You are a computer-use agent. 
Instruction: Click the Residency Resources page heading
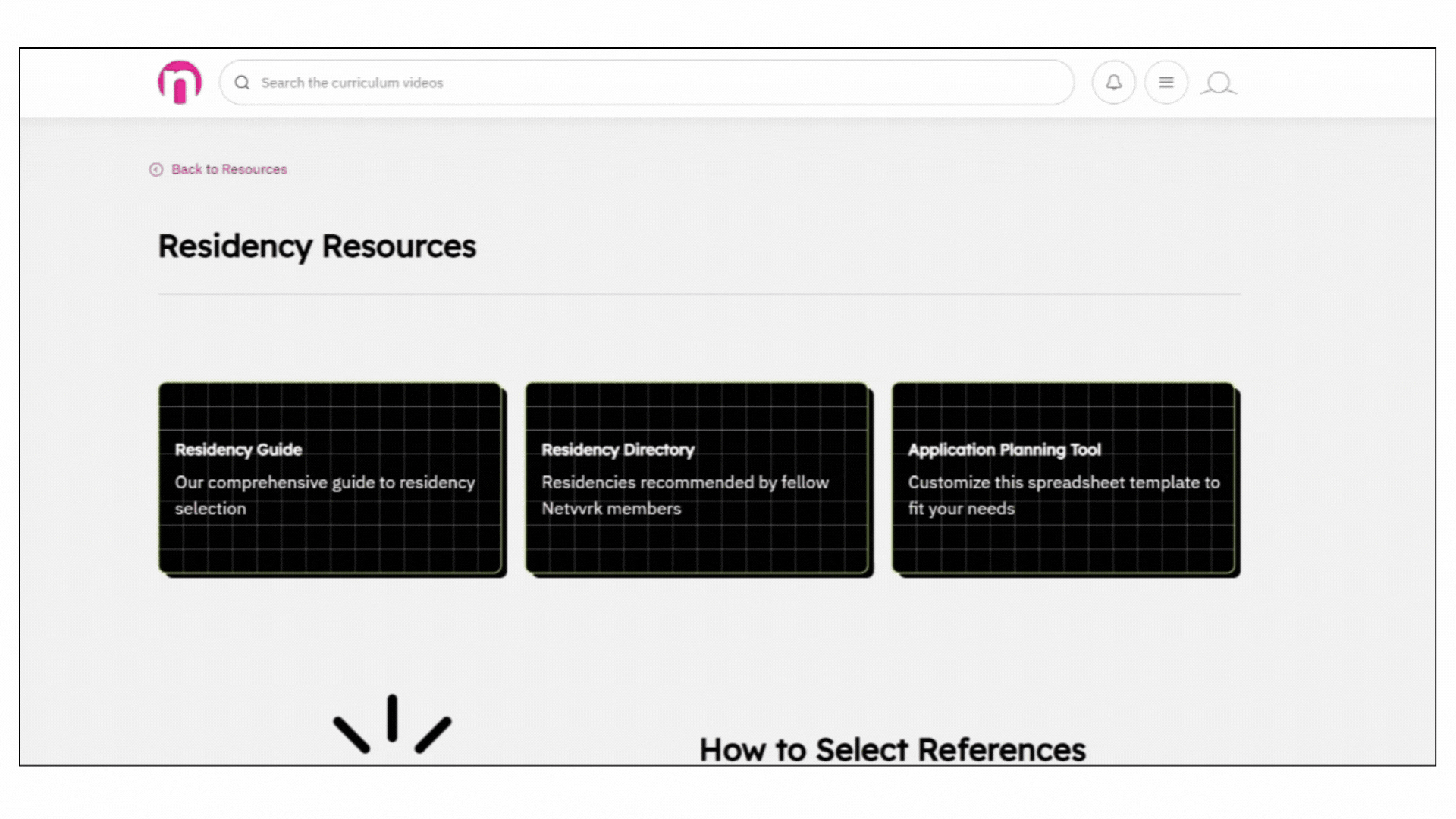(317, 246)
